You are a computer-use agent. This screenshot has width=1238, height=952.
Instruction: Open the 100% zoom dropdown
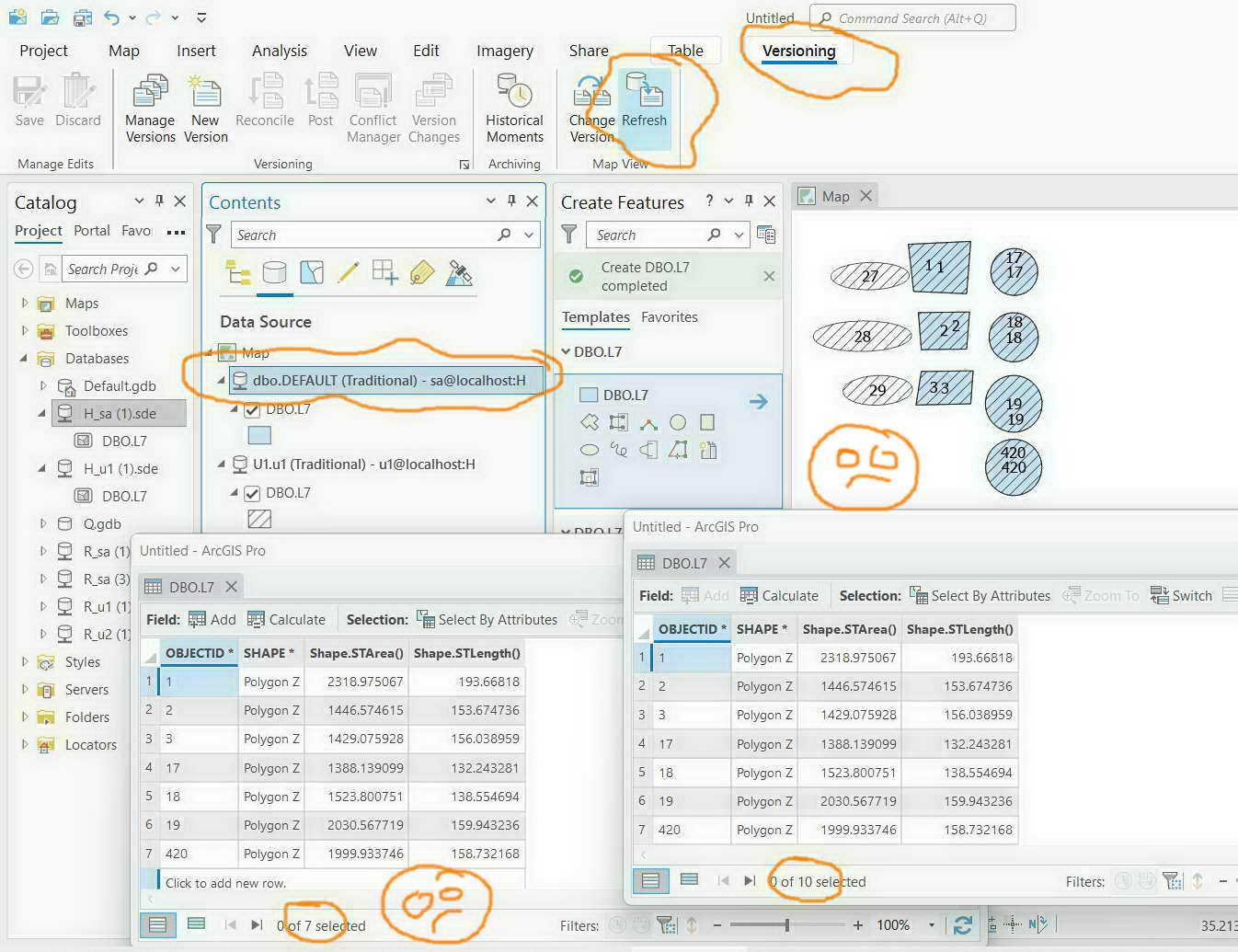pos(932,925)
